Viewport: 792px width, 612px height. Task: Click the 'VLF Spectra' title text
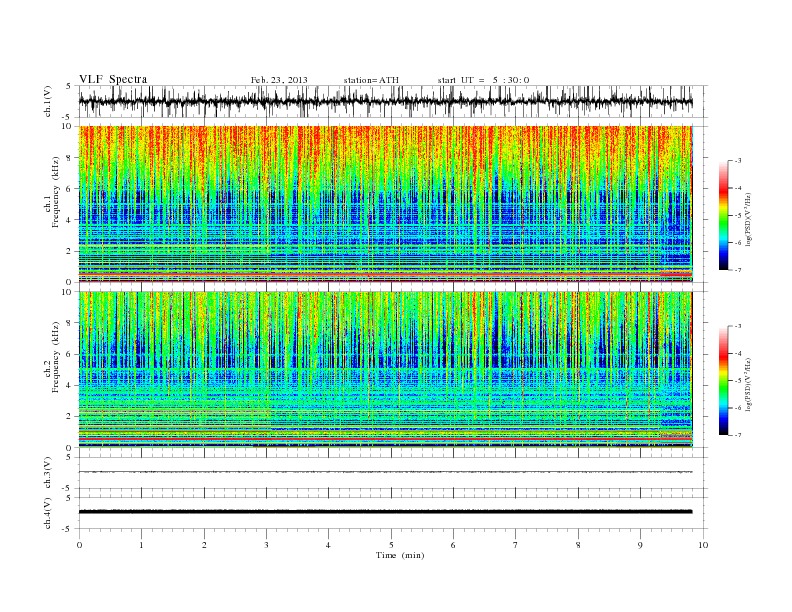click(x=113, y=79)
